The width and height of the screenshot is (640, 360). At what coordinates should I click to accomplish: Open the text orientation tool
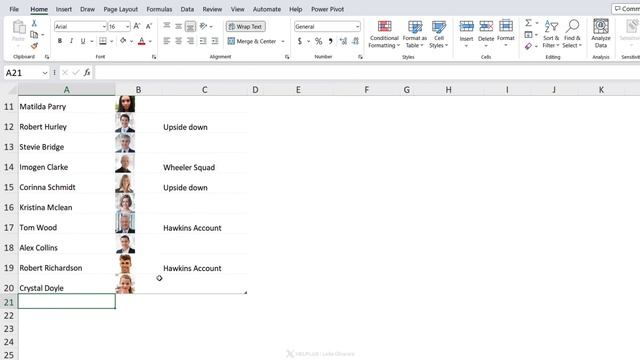tap(203, 26)
